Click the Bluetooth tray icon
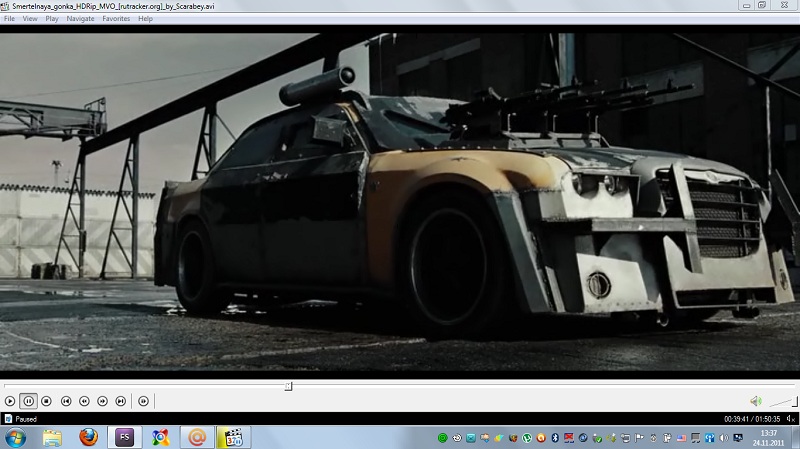 (555, 438)
